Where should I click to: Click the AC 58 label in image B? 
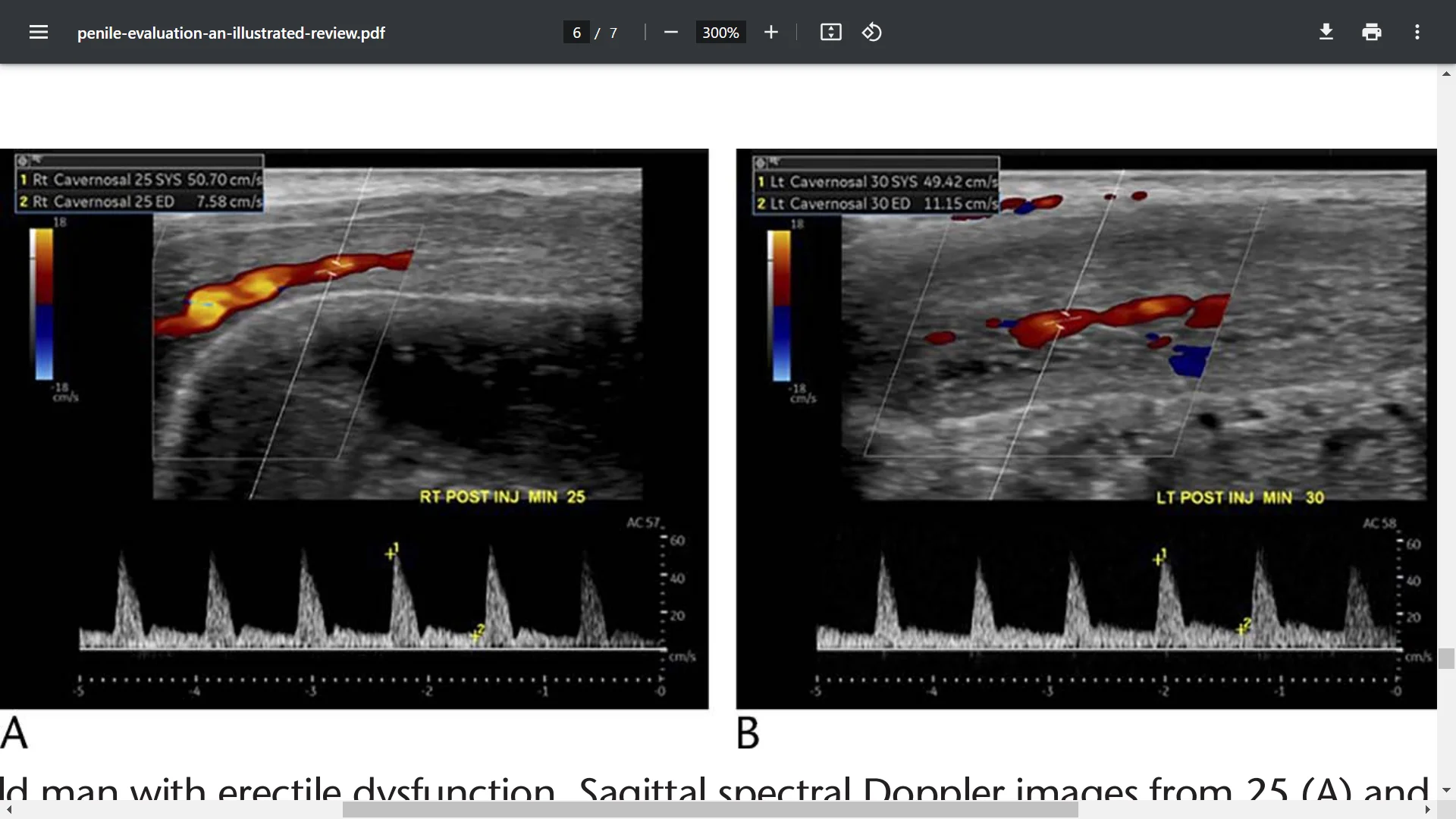[x=1379, y=523]
